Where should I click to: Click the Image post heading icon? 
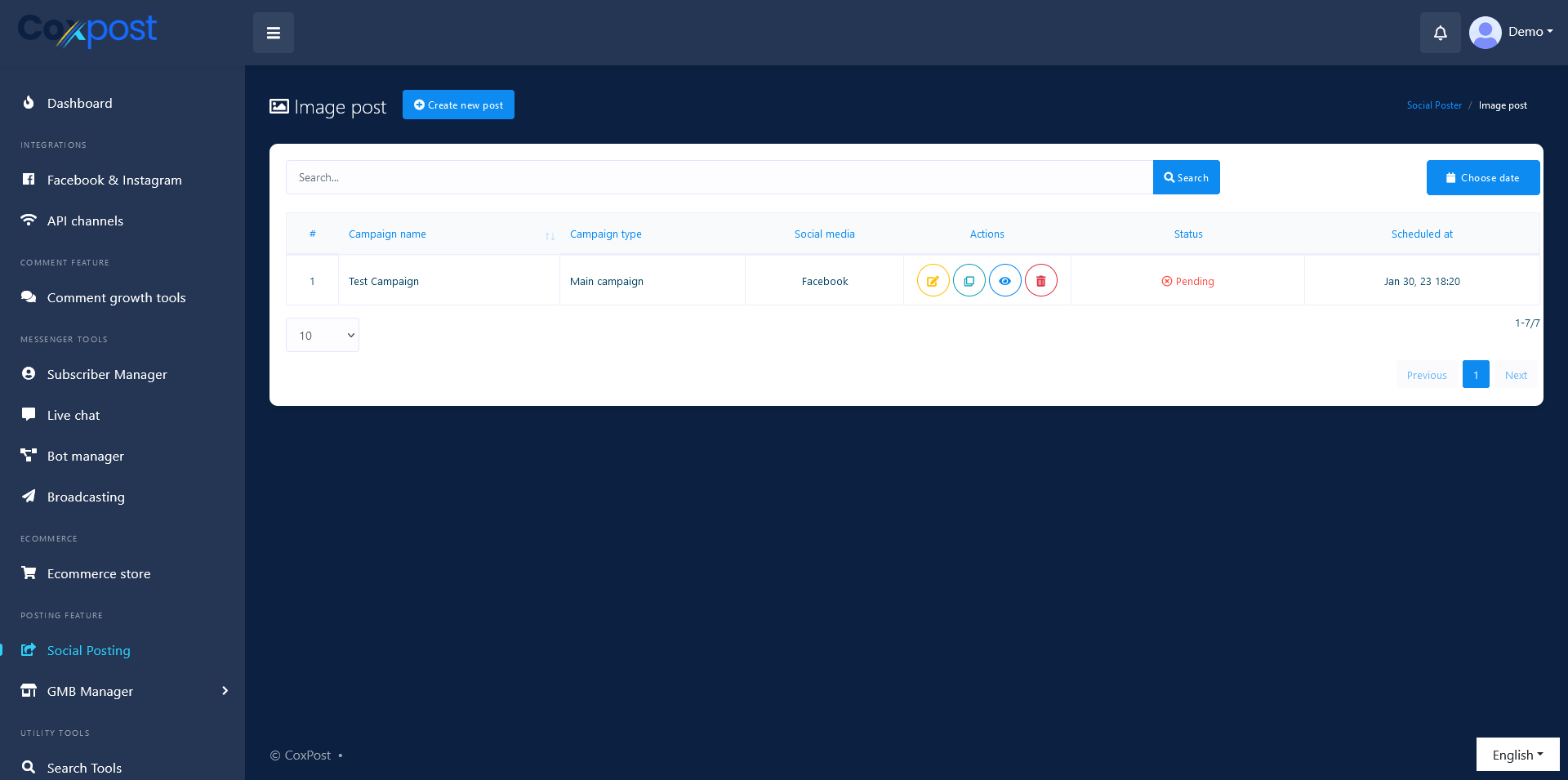(x=279, y=106)
